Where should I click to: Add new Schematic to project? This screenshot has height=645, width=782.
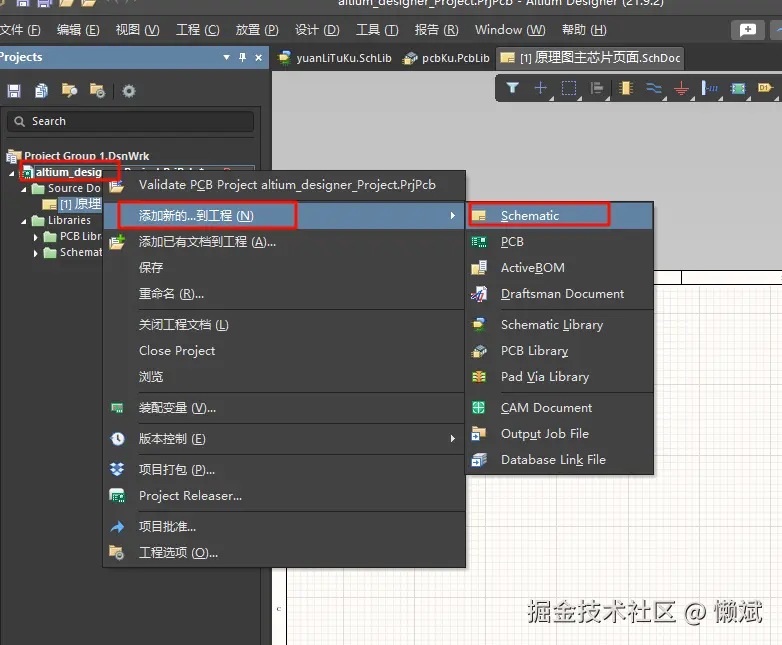pos(560,215)
